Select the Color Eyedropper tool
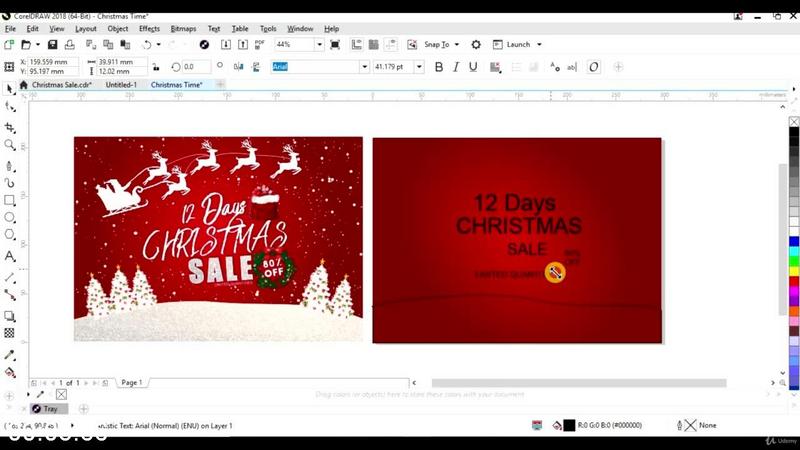Image resolution: width=800 pixels, height=450 pixels. point(10,355)
